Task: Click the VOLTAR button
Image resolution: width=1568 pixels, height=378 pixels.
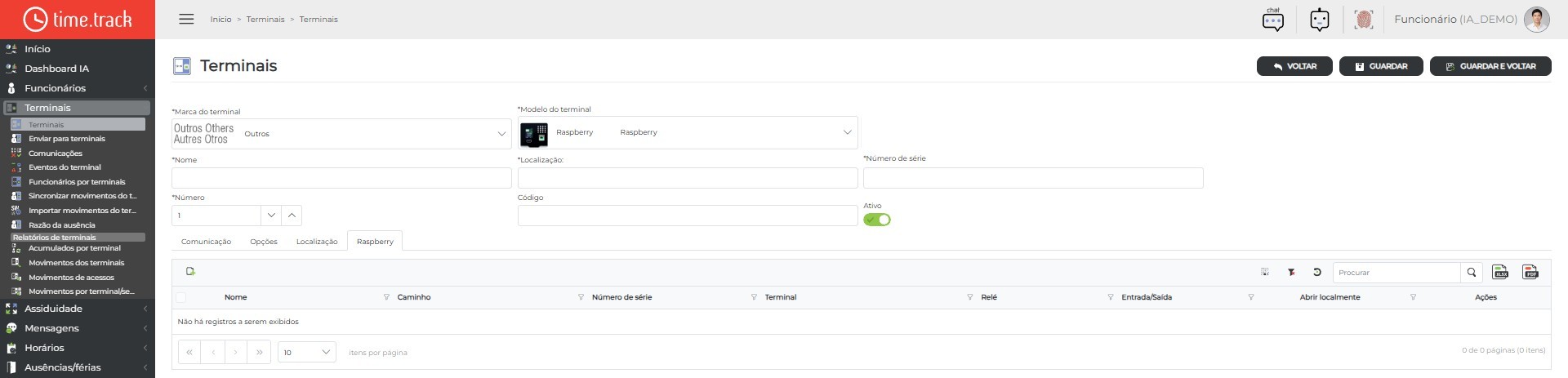Action: pyautogui.click(x=1294, y=66)
